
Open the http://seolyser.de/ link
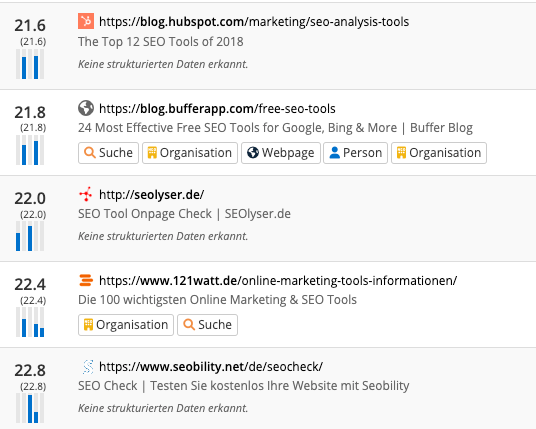[151, 195]
